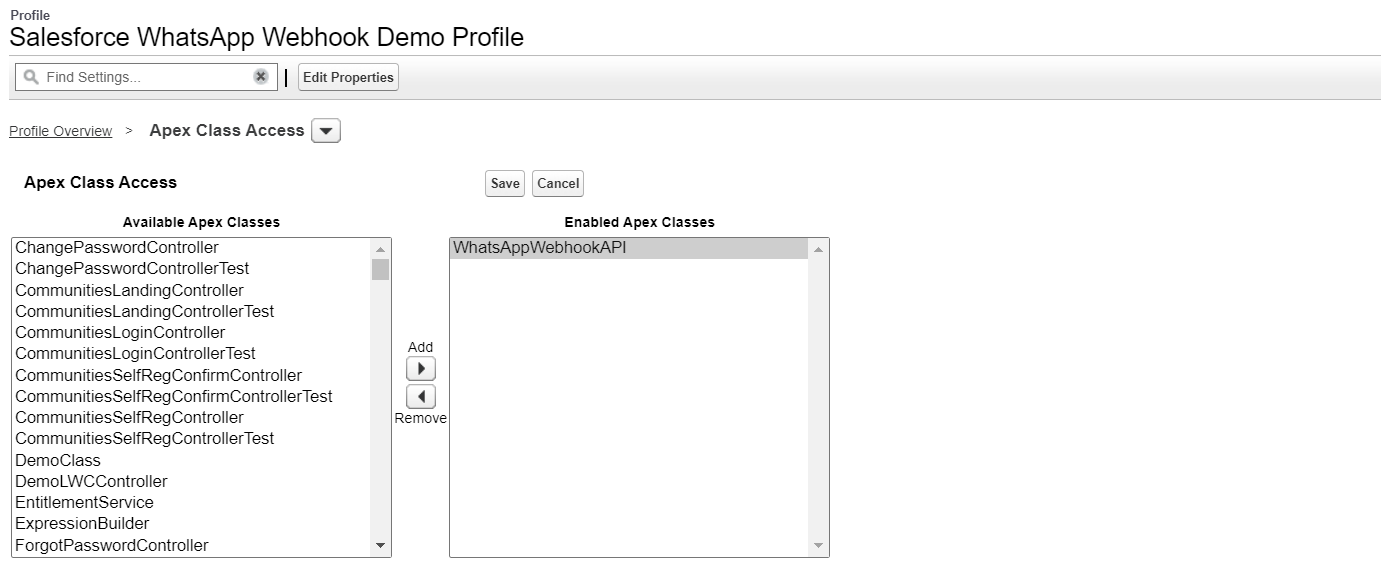1381x576 pixels.
Task: Select ChangePasswordController in the available list
Action: [x=117, y=247]
